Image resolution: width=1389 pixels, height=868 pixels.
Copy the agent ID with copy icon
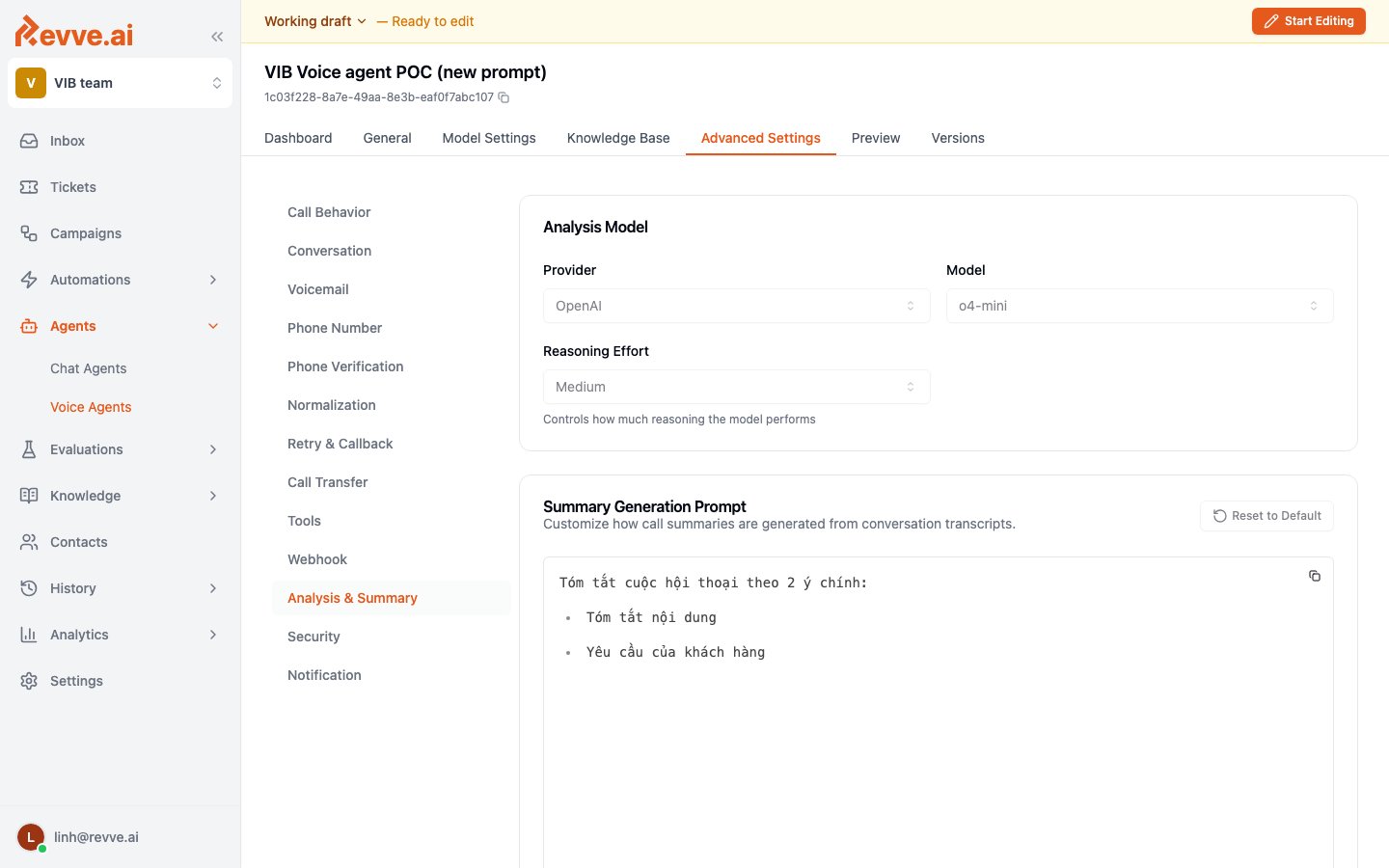point(504,97)
